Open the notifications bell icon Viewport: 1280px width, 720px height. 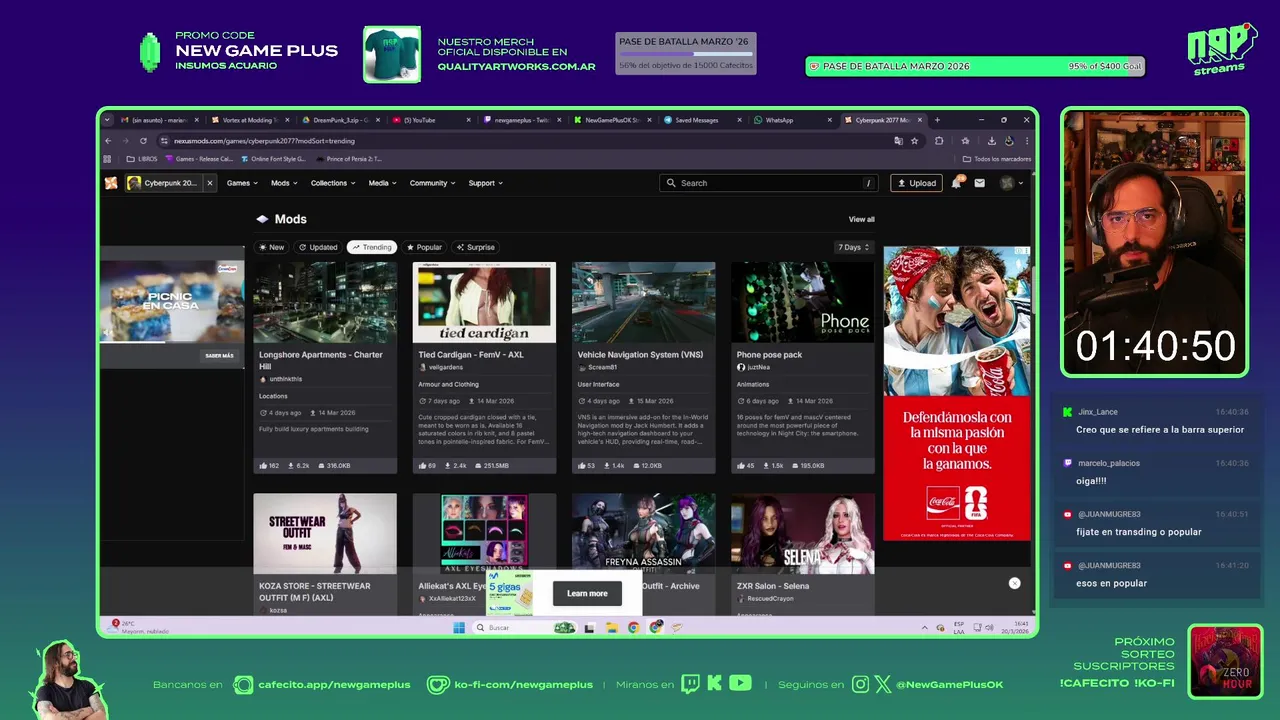(957, 183)
